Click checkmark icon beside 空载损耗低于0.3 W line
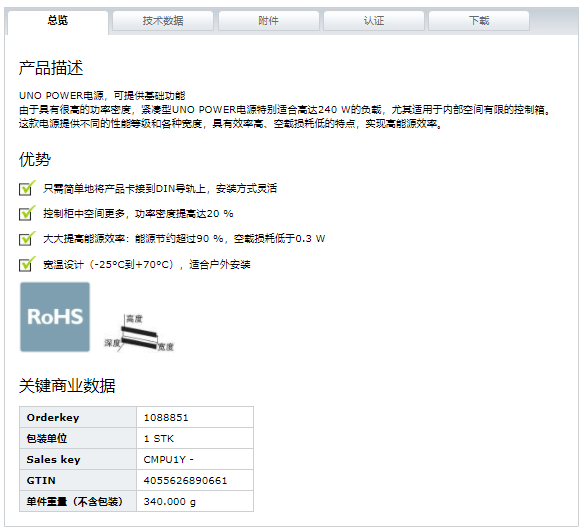This screenshot has width=581, height=531. 27,238
